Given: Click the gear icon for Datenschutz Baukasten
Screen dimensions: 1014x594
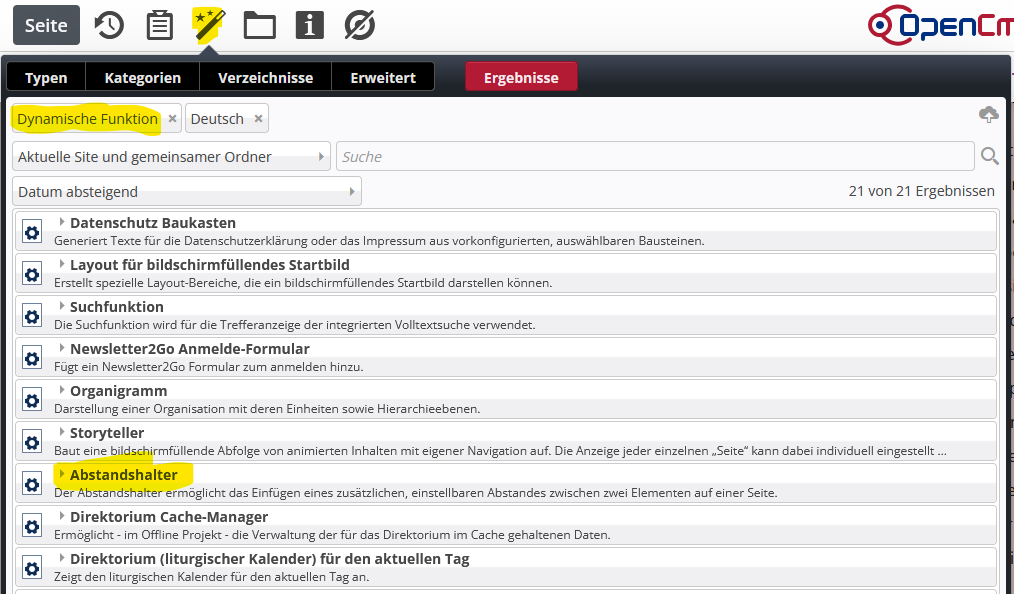Looking at the screenshot, I should [32, 232].
